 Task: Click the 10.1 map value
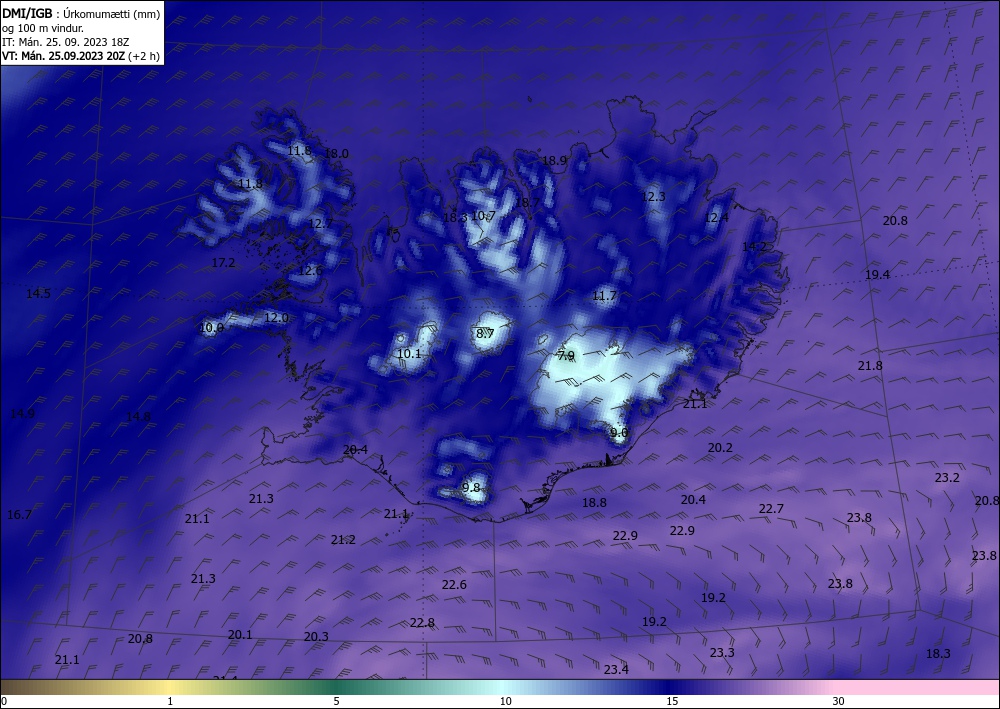coord(409,354)
